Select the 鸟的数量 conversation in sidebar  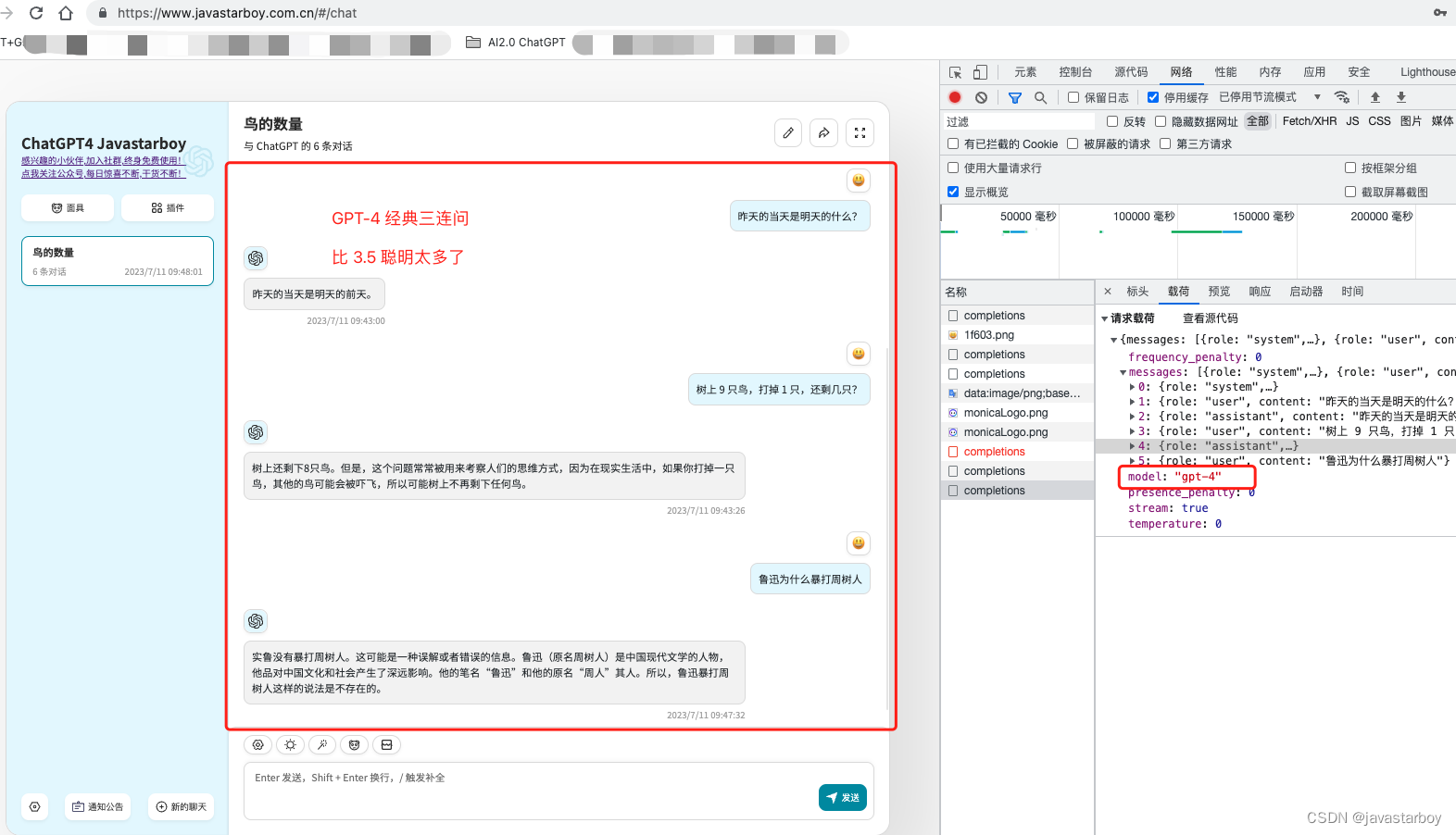click(118, 261)
